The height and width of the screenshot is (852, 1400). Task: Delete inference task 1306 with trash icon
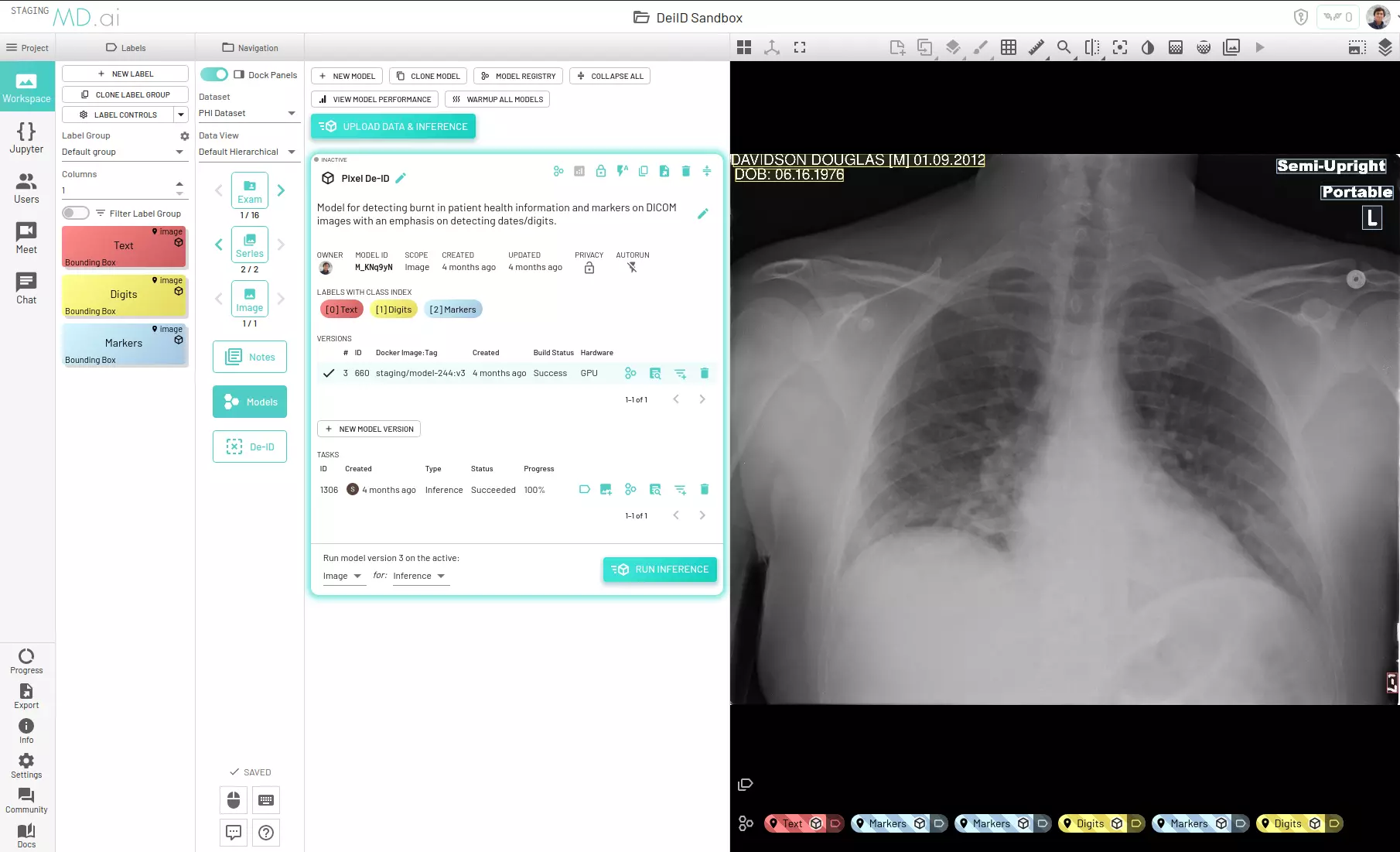(x=704, y=489)
